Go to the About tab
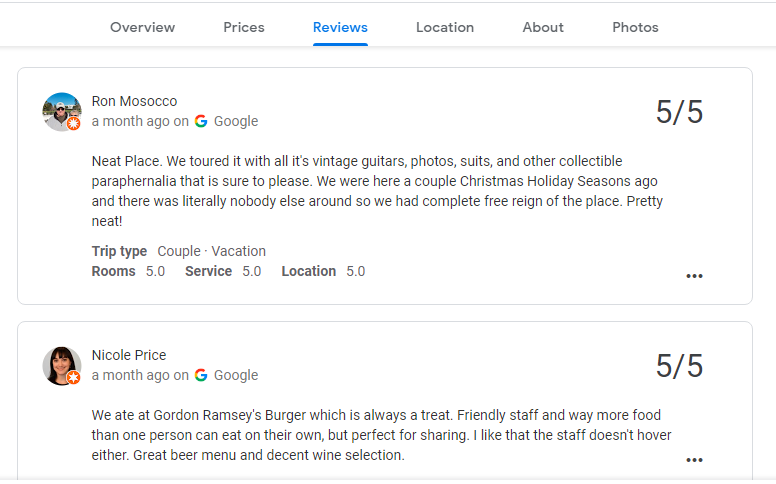Image resolution: width=776 pixels, height=484 pixels. [x=543, y=27]
